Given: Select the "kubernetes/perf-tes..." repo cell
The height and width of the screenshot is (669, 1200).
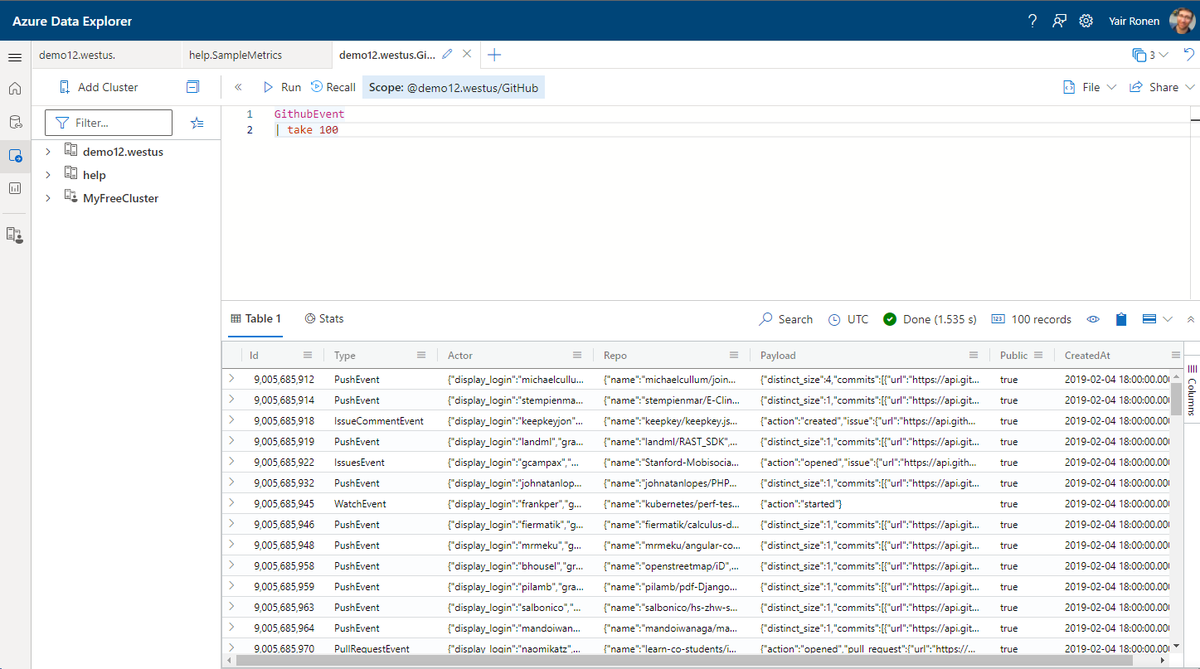Looking at the screenshot, I should (672, 504).
